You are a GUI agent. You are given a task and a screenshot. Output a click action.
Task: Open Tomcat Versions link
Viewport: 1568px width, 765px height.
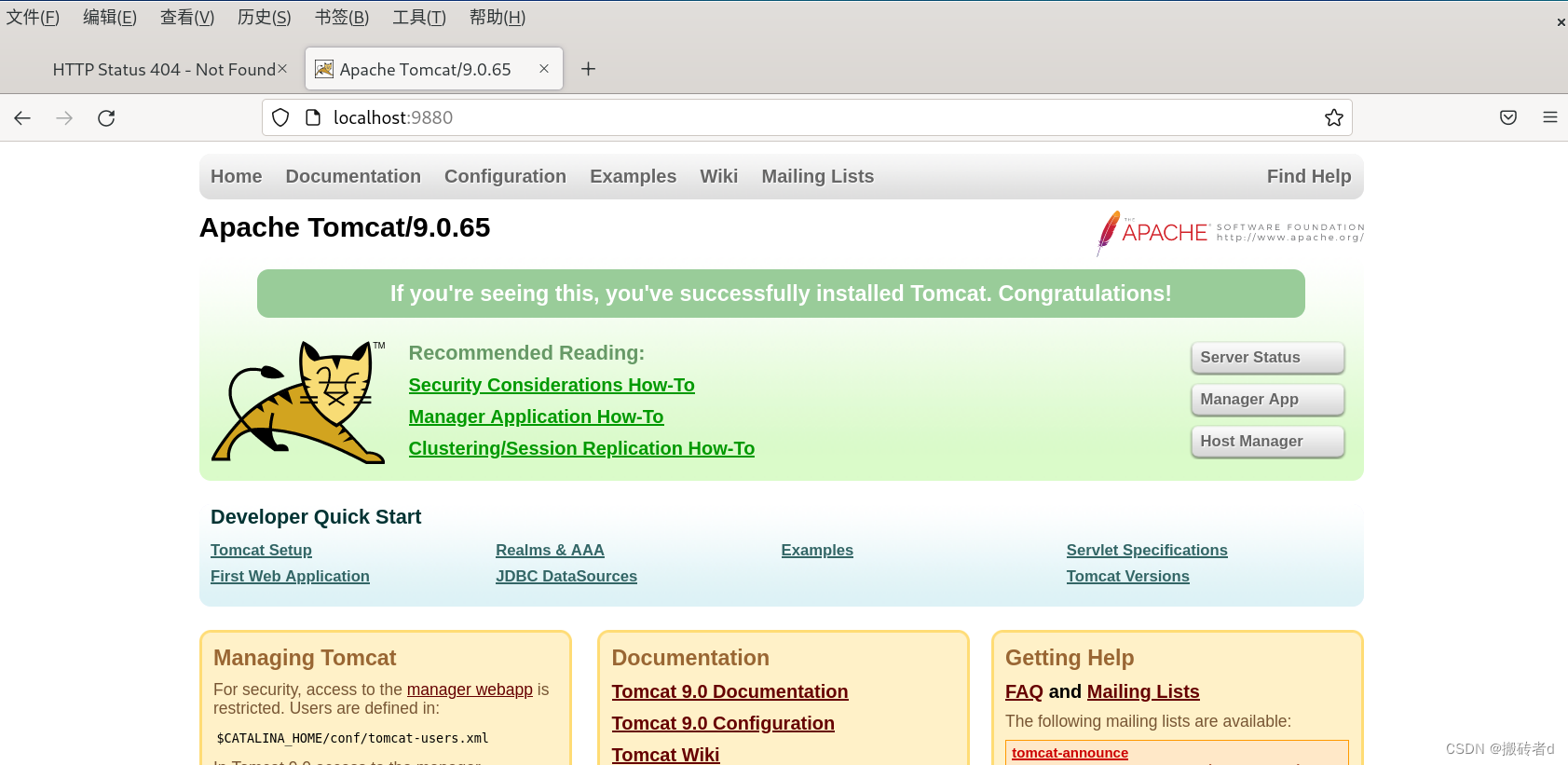click(1128, 576)
